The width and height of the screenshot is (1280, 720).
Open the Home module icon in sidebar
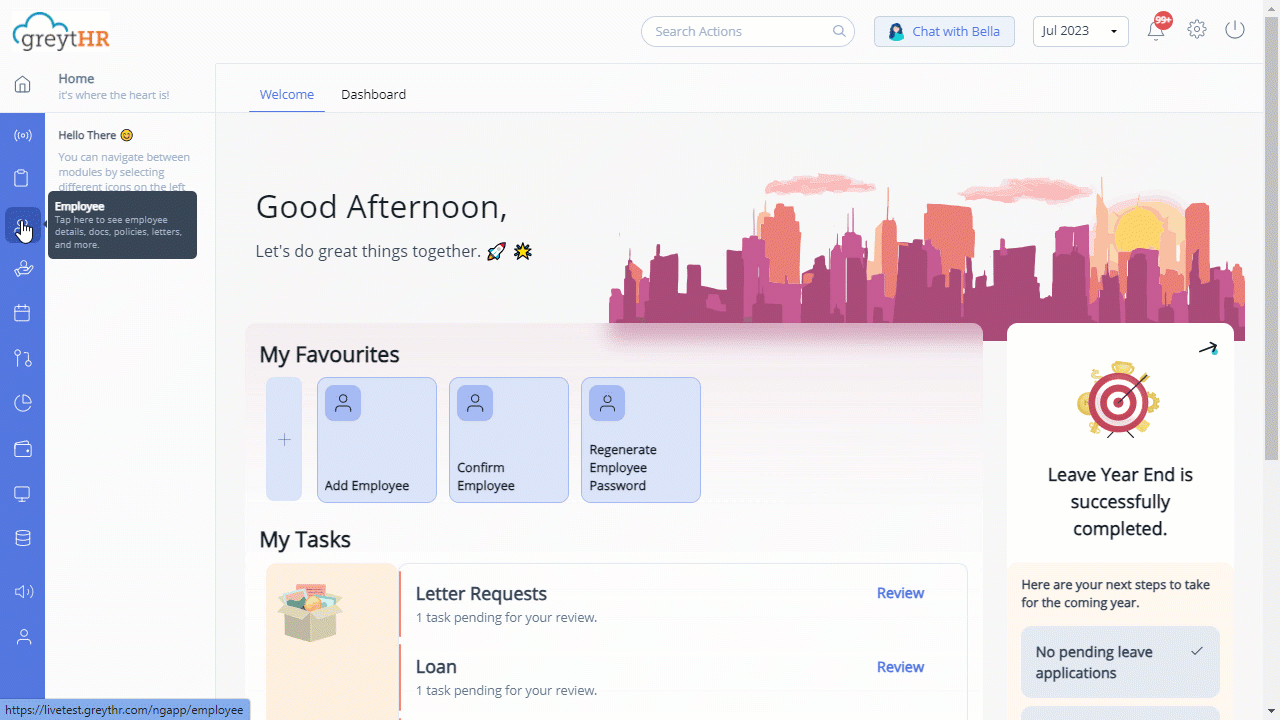pyautogui.click(x=22, y=85)
